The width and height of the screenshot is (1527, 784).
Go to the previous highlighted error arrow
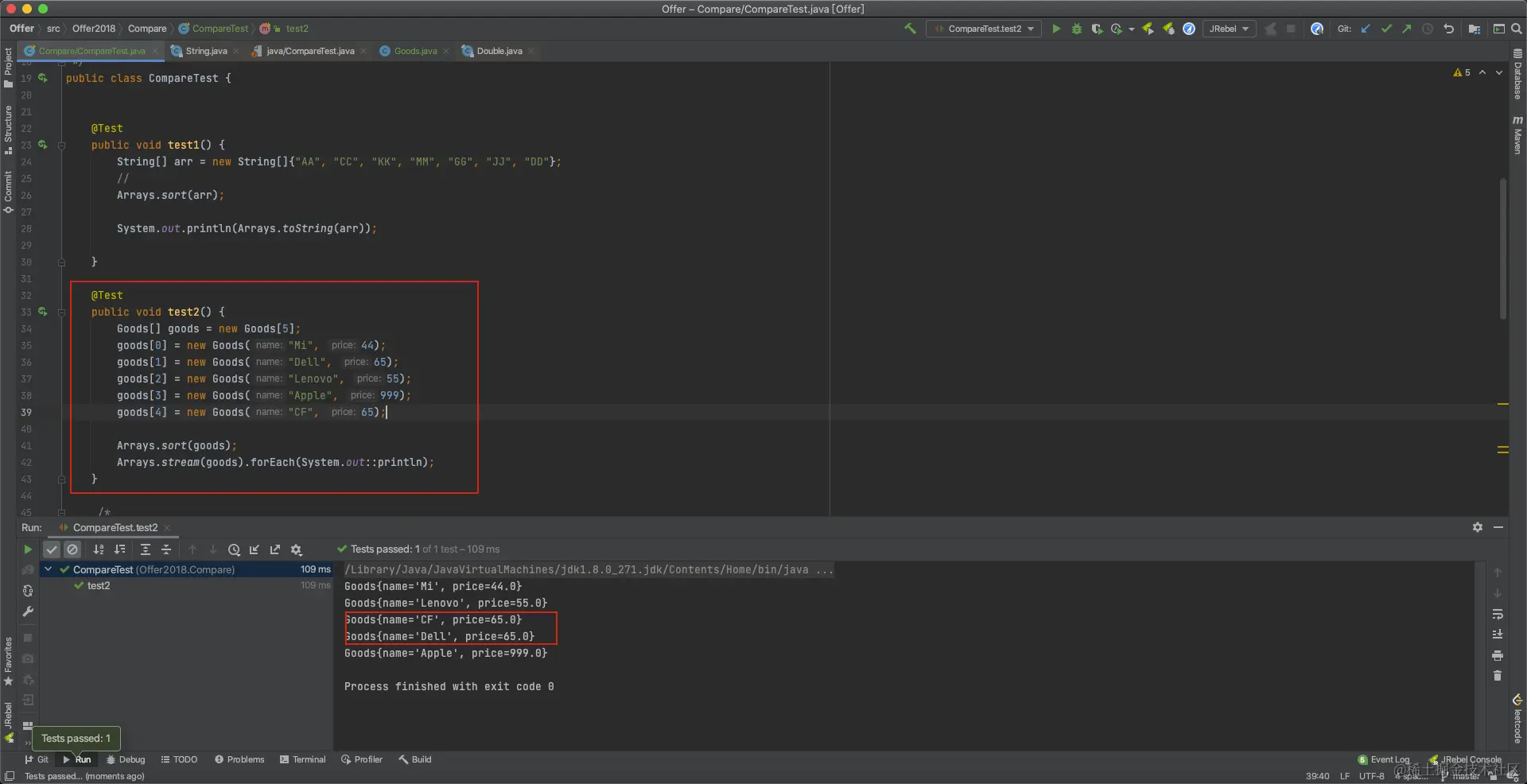point(1482,72)
